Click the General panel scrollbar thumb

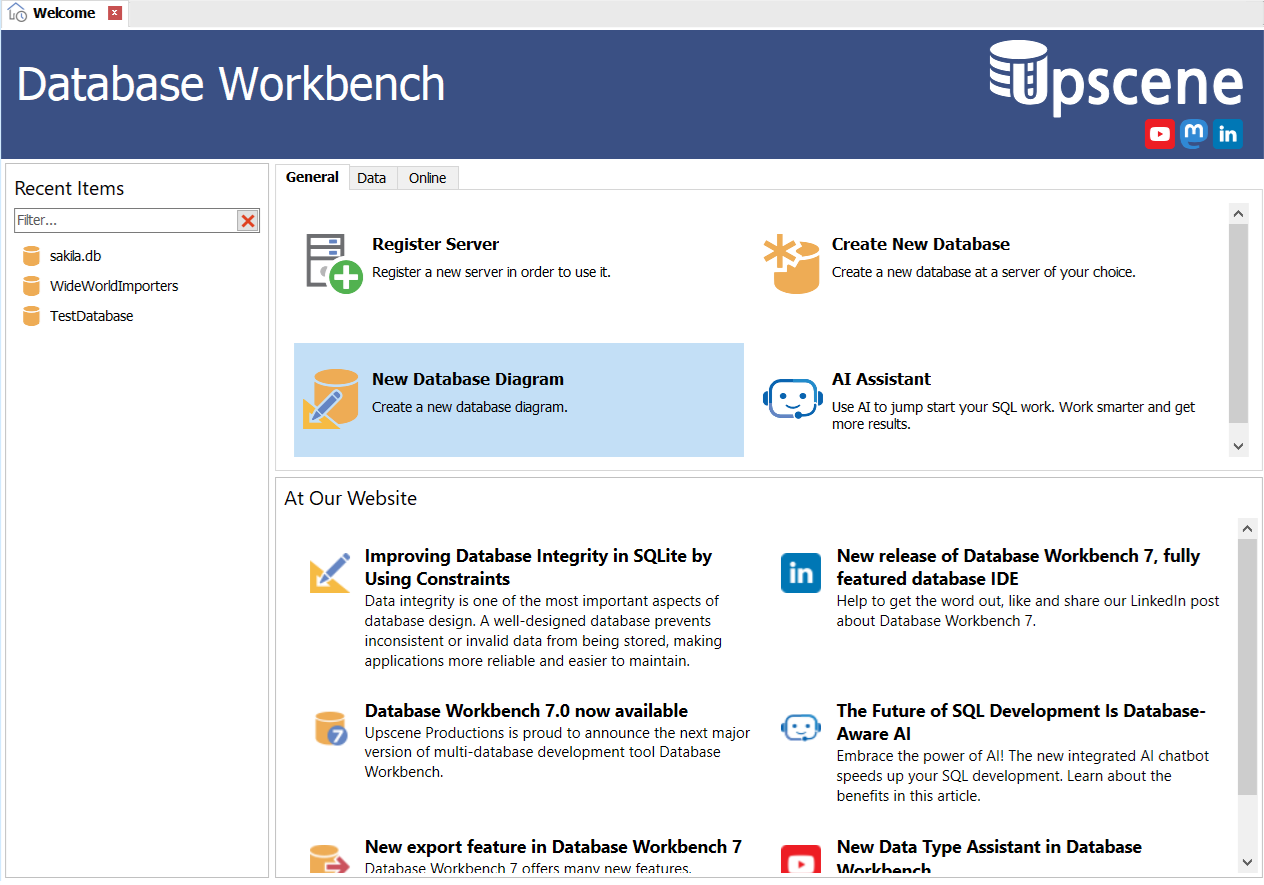pos(1239,323)
